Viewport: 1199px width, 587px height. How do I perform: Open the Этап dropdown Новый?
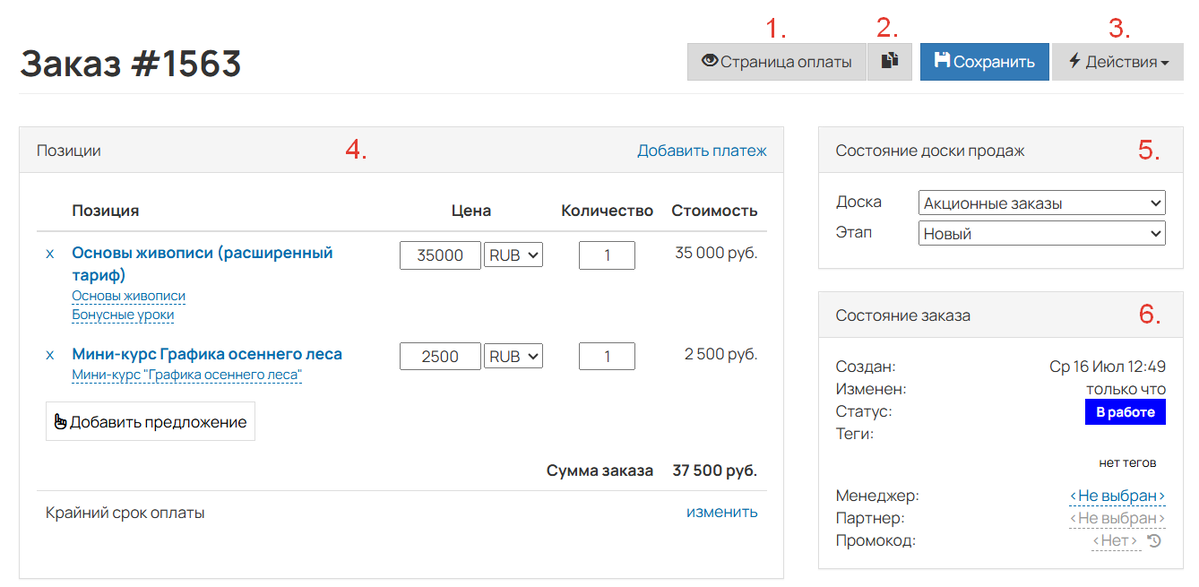coord(1041,233)
